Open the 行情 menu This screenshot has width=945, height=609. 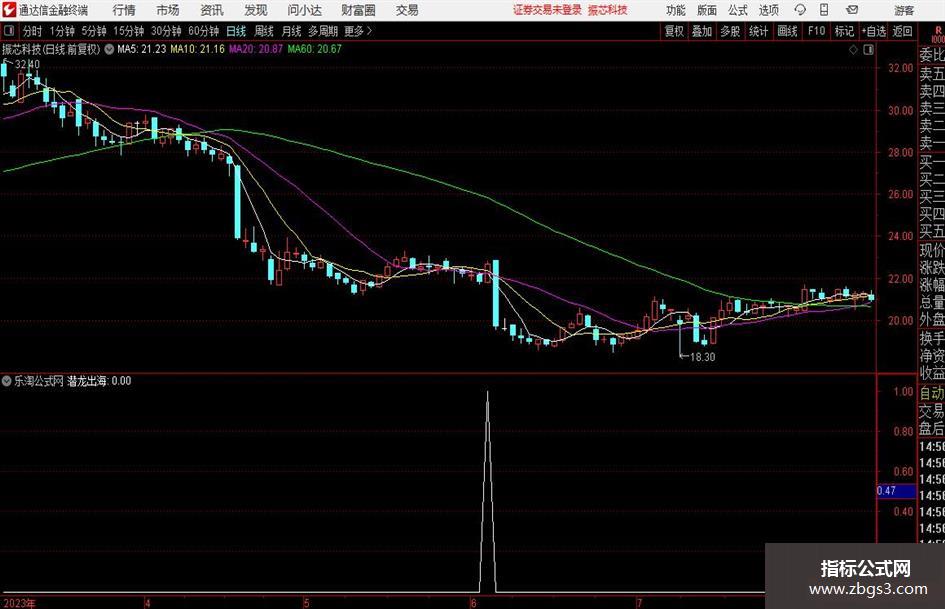tap(124, 10)
